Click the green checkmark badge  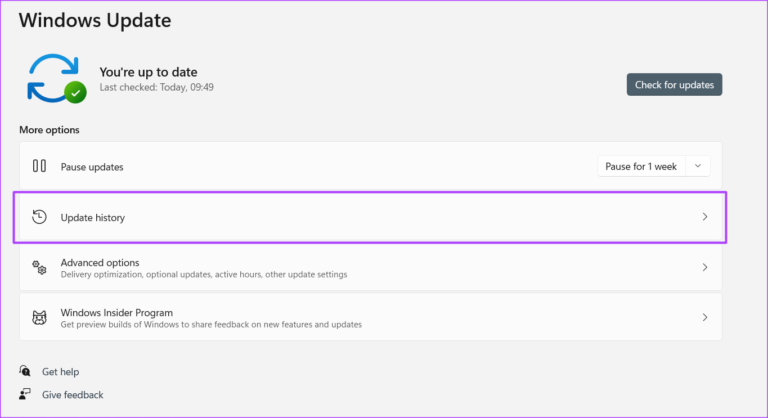tap(75, 93)
